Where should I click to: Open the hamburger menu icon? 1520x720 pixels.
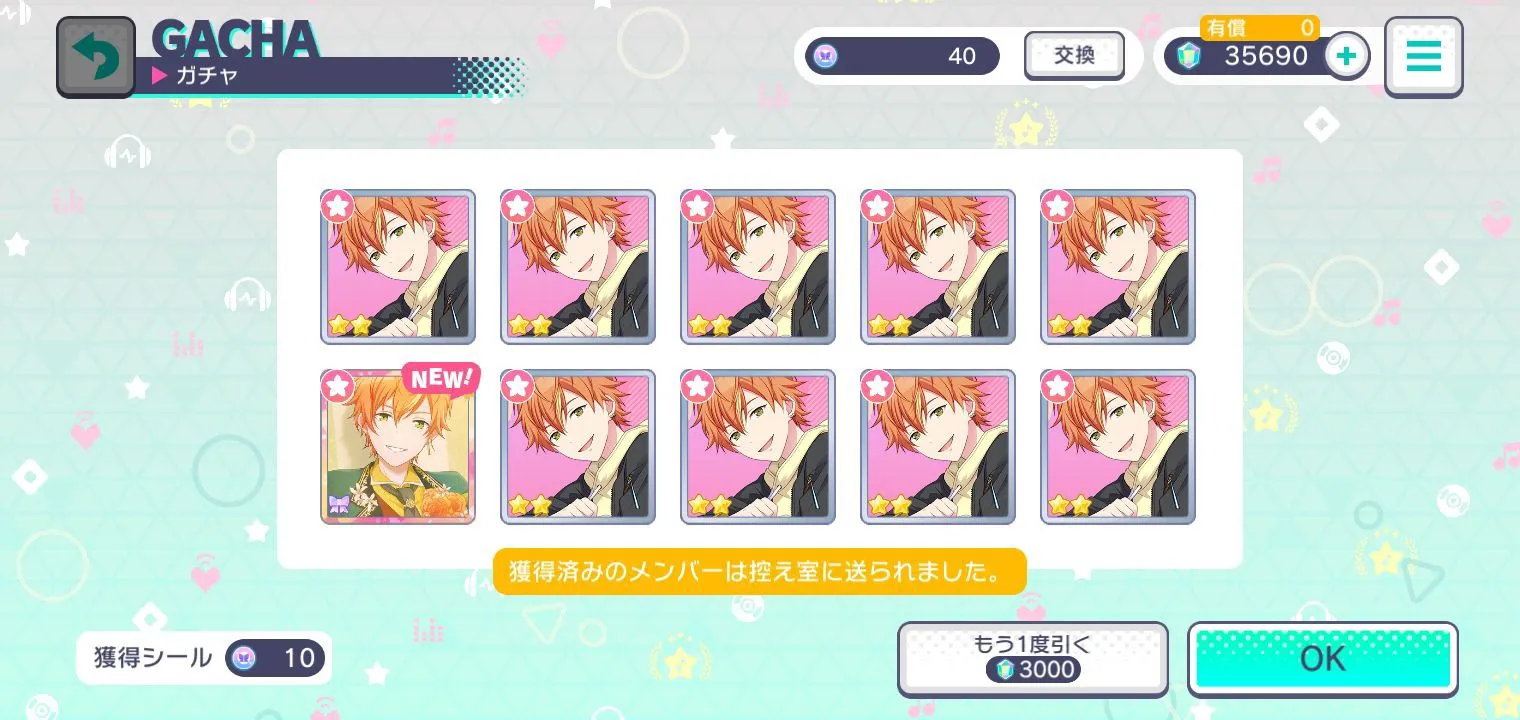pyautogui.click(x=1423, y=56)
